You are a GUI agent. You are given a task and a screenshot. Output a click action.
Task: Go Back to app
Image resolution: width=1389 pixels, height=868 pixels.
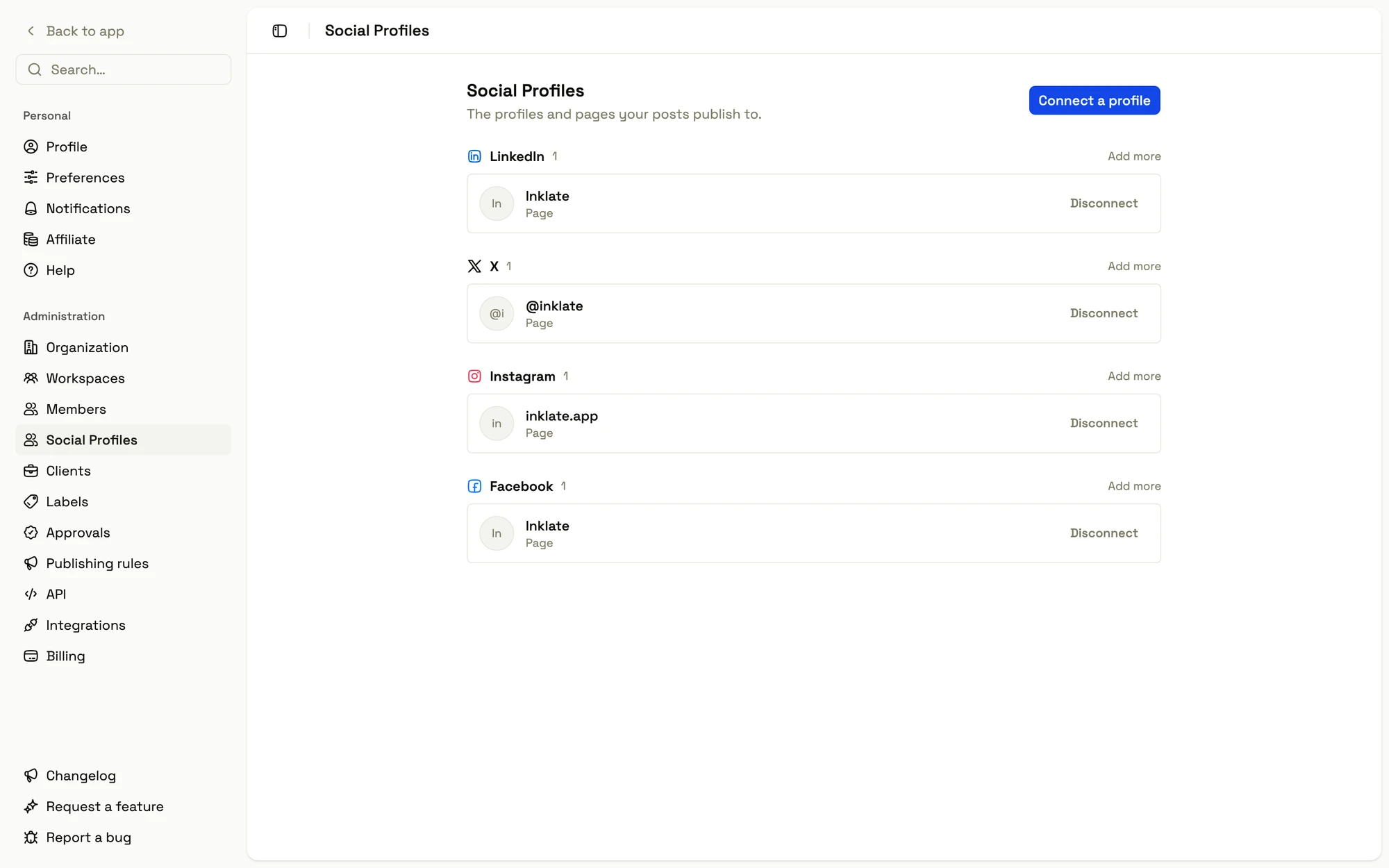pyautogui.click(x=75, y=31)
